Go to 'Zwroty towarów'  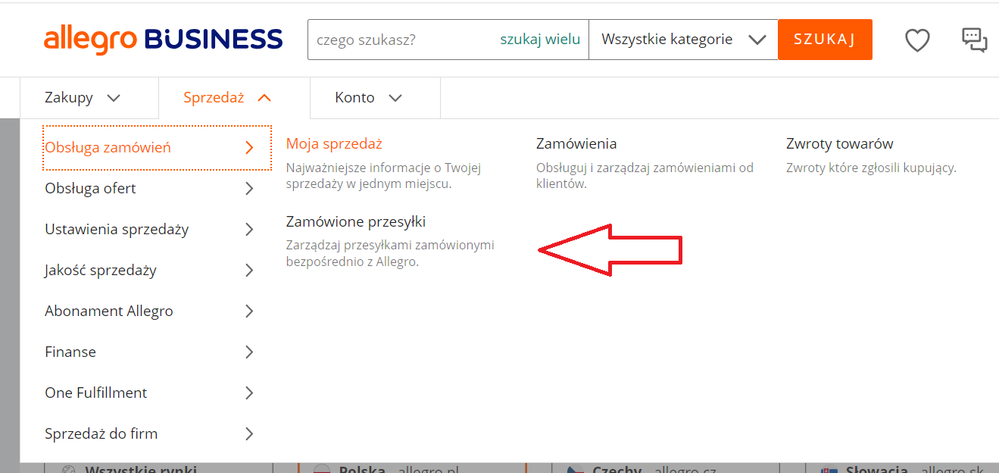pyautogui.click(x=840, y=143)
